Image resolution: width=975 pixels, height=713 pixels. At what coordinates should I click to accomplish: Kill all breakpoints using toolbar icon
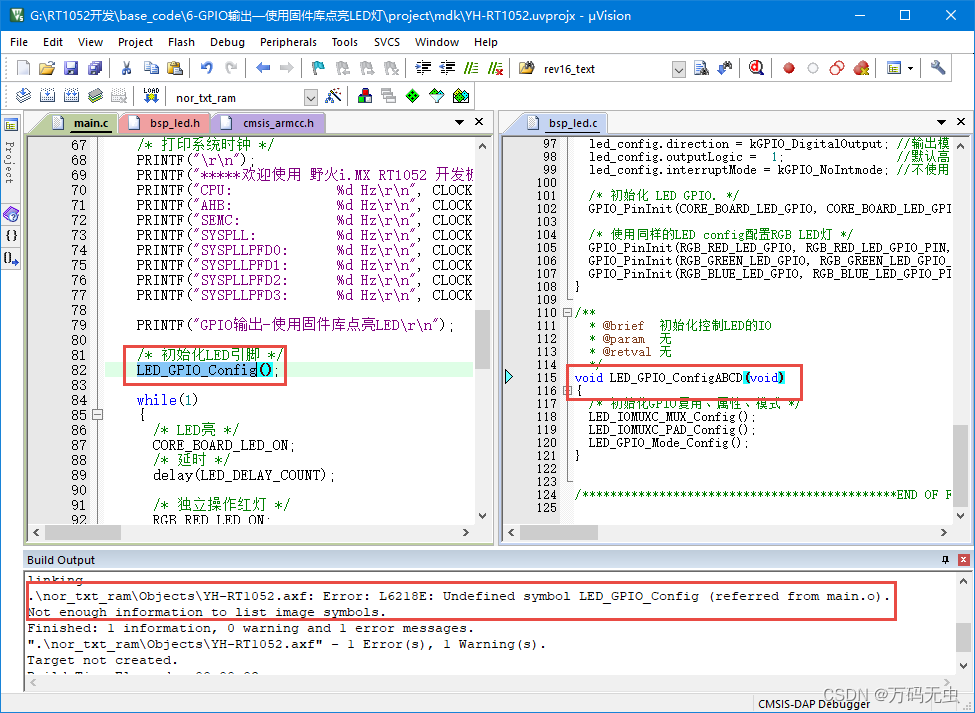point(861,67)
